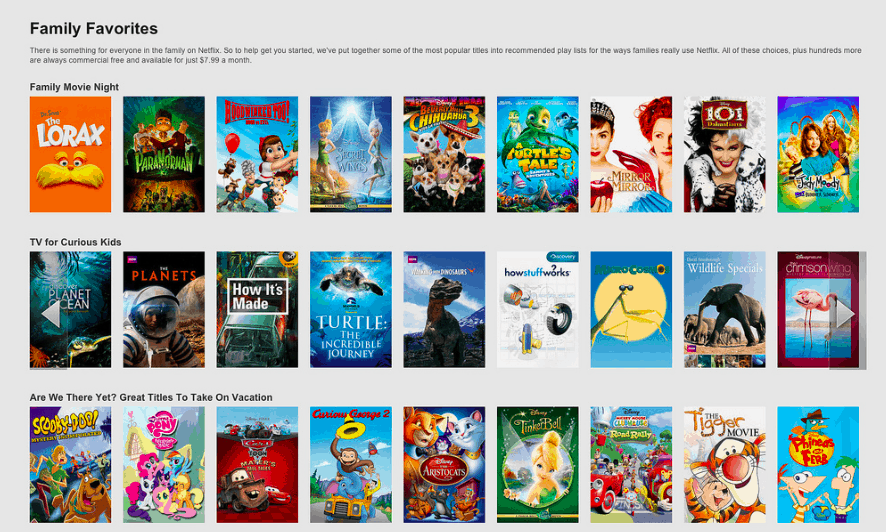886x532 pixels.
Task: Select Walking with Dinosaurs poster
Action: click(444, 309)
